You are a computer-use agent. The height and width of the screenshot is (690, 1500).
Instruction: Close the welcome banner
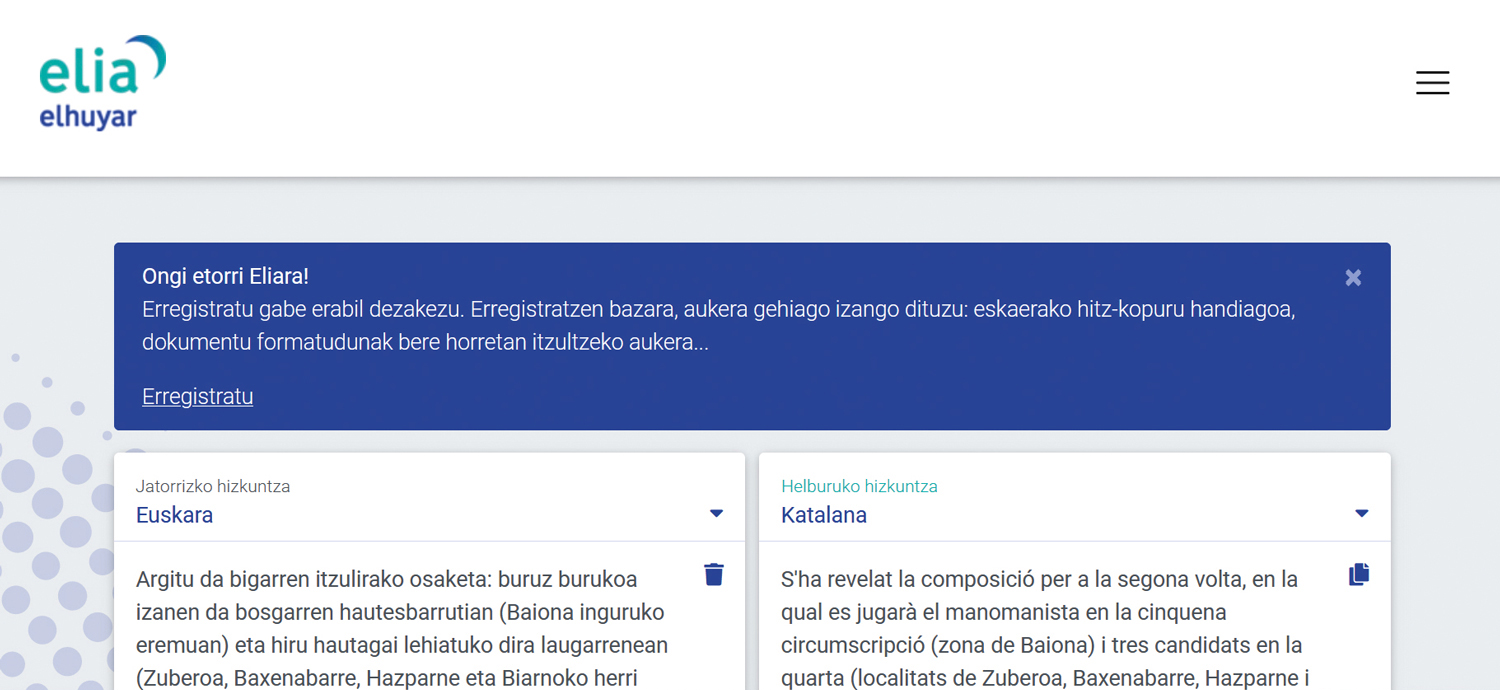[x=1353, y=278]
